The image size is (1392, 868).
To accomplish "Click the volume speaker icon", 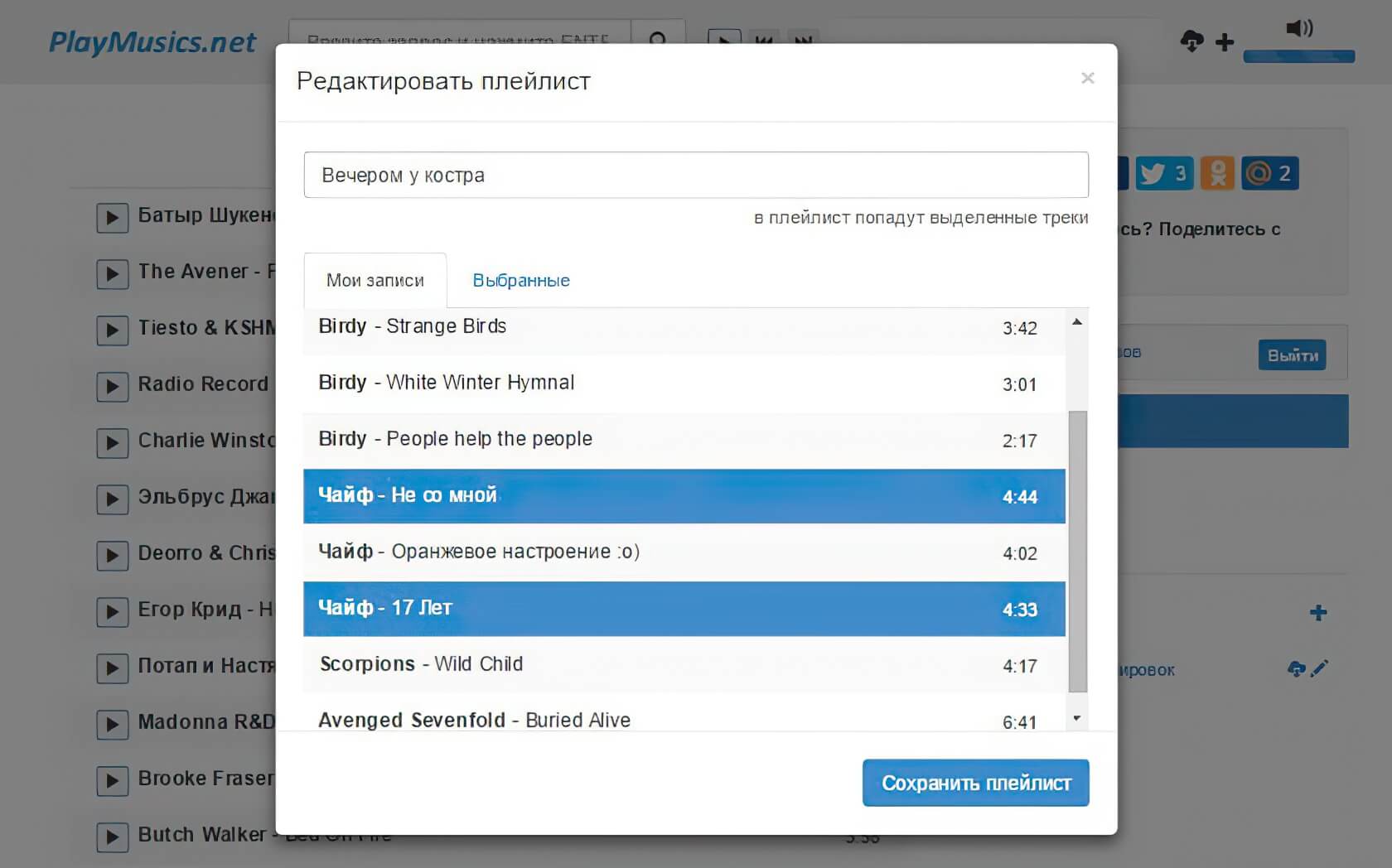I will pyautogui.click(x=1298, y=29).
